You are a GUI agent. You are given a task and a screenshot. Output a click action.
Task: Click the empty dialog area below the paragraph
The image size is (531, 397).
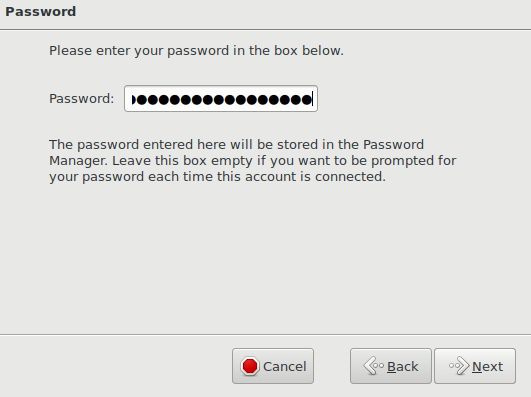[x=266, y=259]
